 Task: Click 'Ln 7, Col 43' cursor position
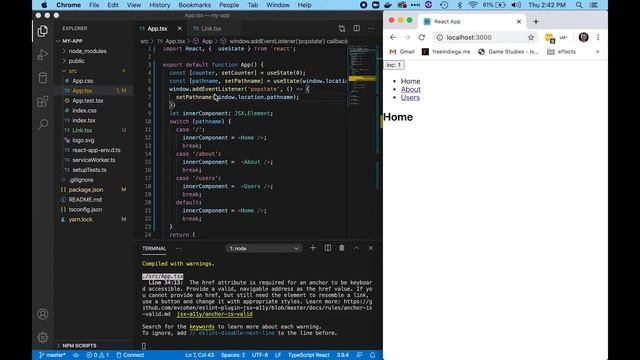(200, 355)
